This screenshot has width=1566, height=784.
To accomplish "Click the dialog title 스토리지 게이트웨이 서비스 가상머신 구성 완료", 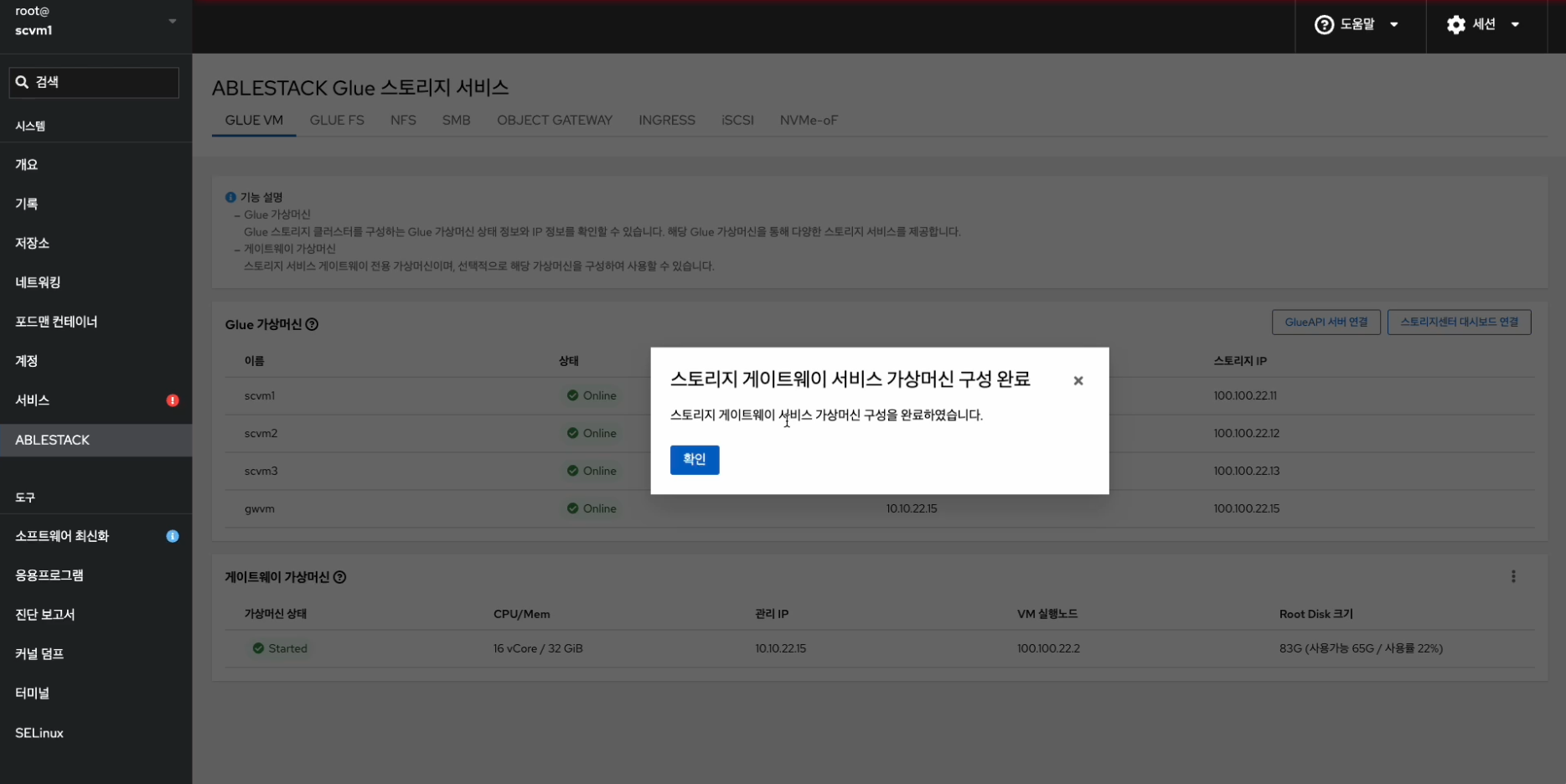I will tap(850, 379).
